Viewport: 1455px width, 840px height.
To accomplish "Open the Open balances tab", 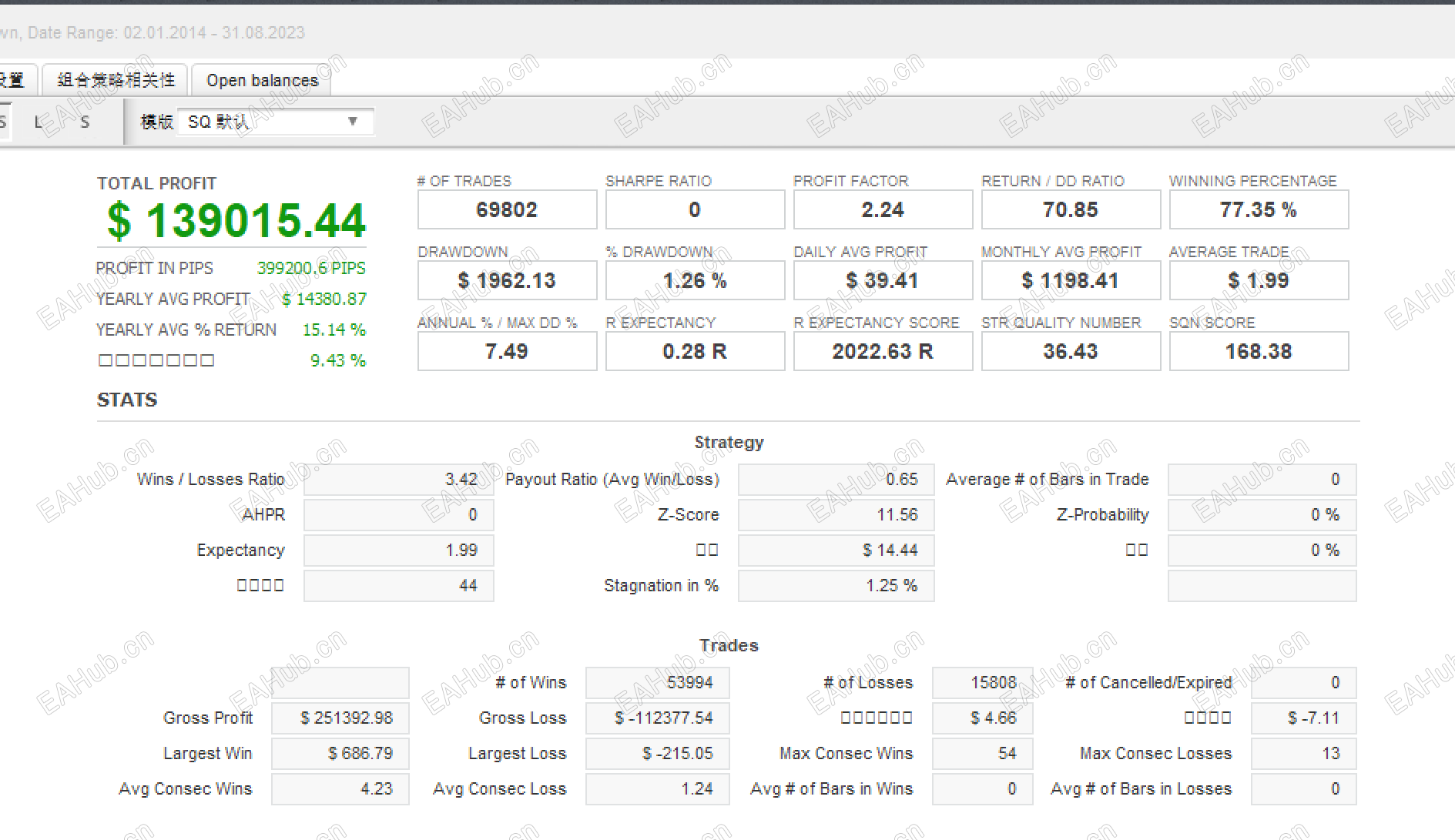I will pyautogui.click(x=262, y=80).
